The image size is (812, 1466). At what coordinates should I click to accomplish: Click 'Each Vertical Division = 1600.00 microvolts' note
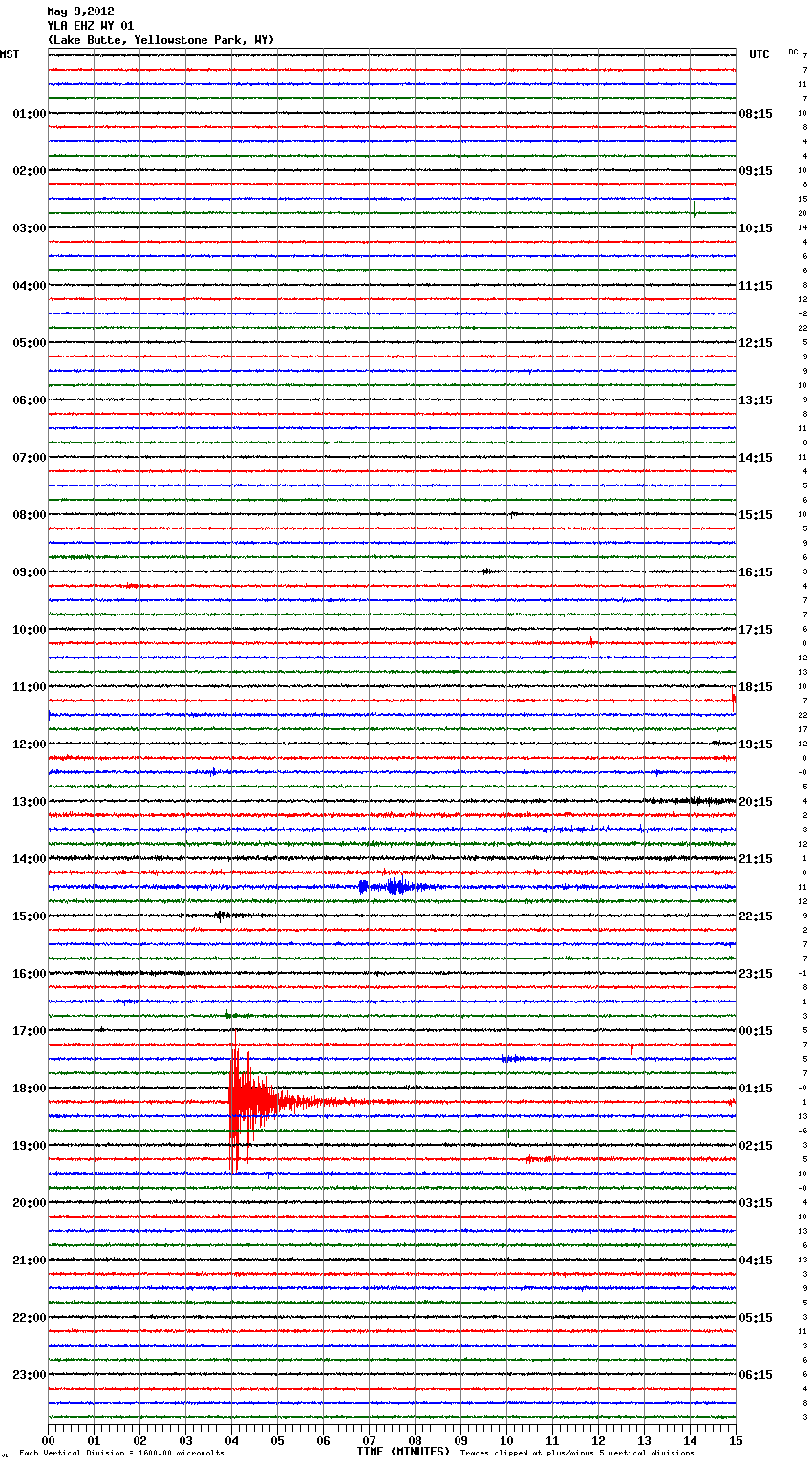121,1453
